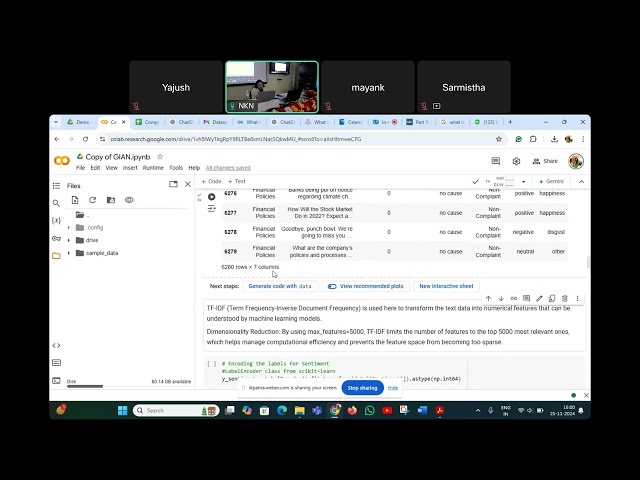Open the Command palette icon
This screenshot has height=480, width=640.
coord(56,362)
